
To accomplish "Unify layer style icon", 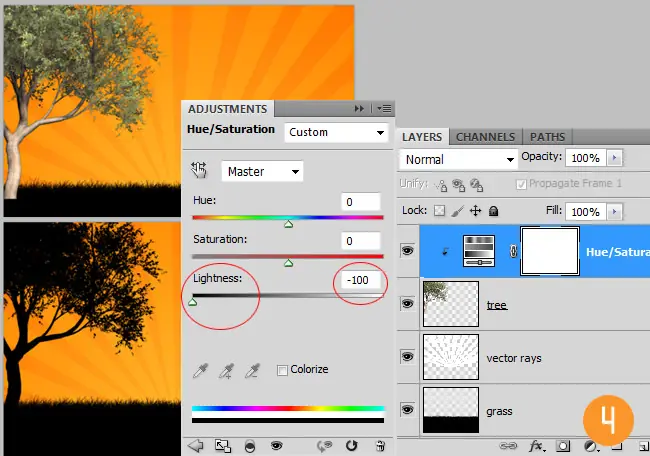I will 477,185.
